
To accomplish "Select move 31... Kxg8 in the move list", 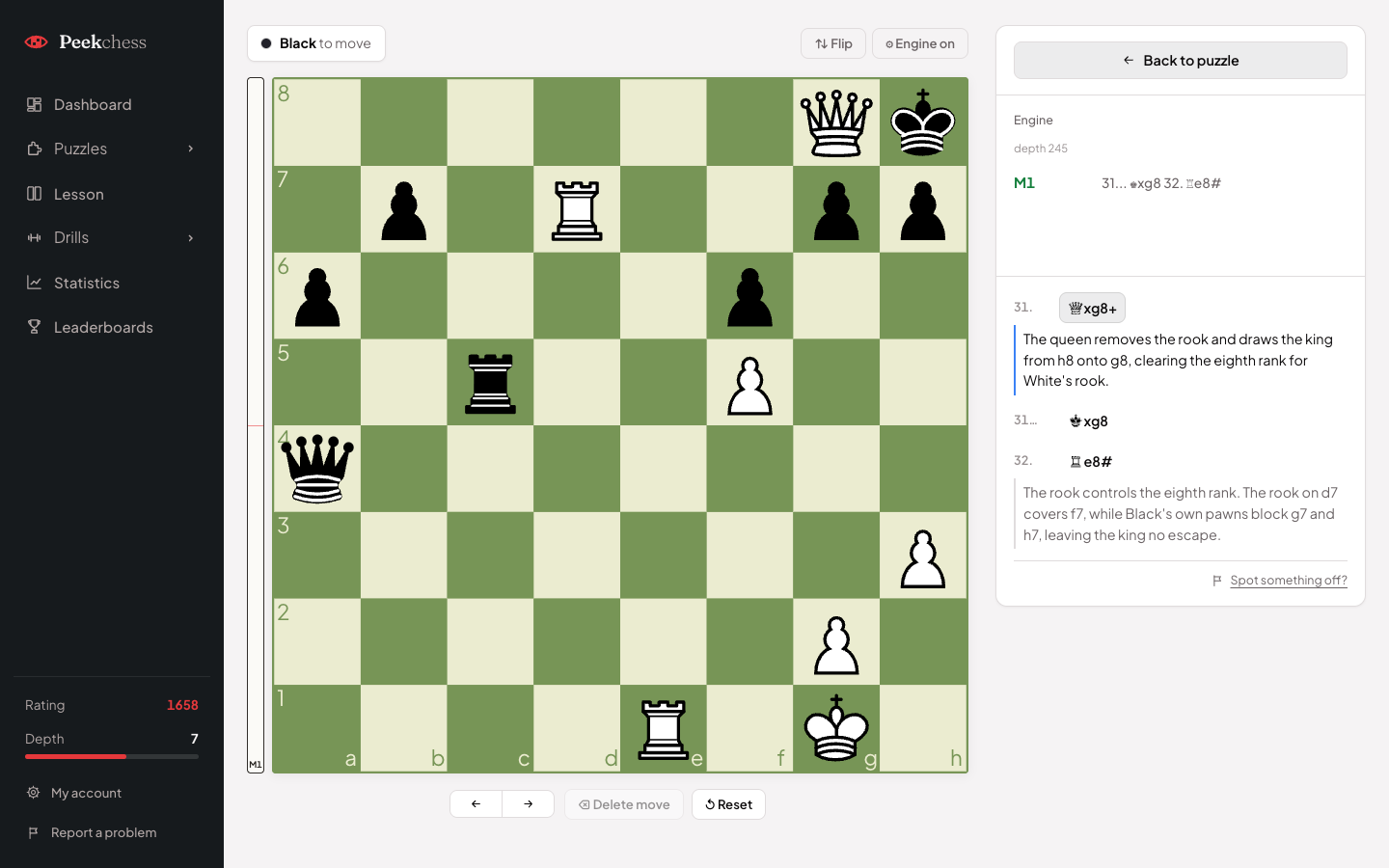I will pyautogui.click(x=1088, y=421).
